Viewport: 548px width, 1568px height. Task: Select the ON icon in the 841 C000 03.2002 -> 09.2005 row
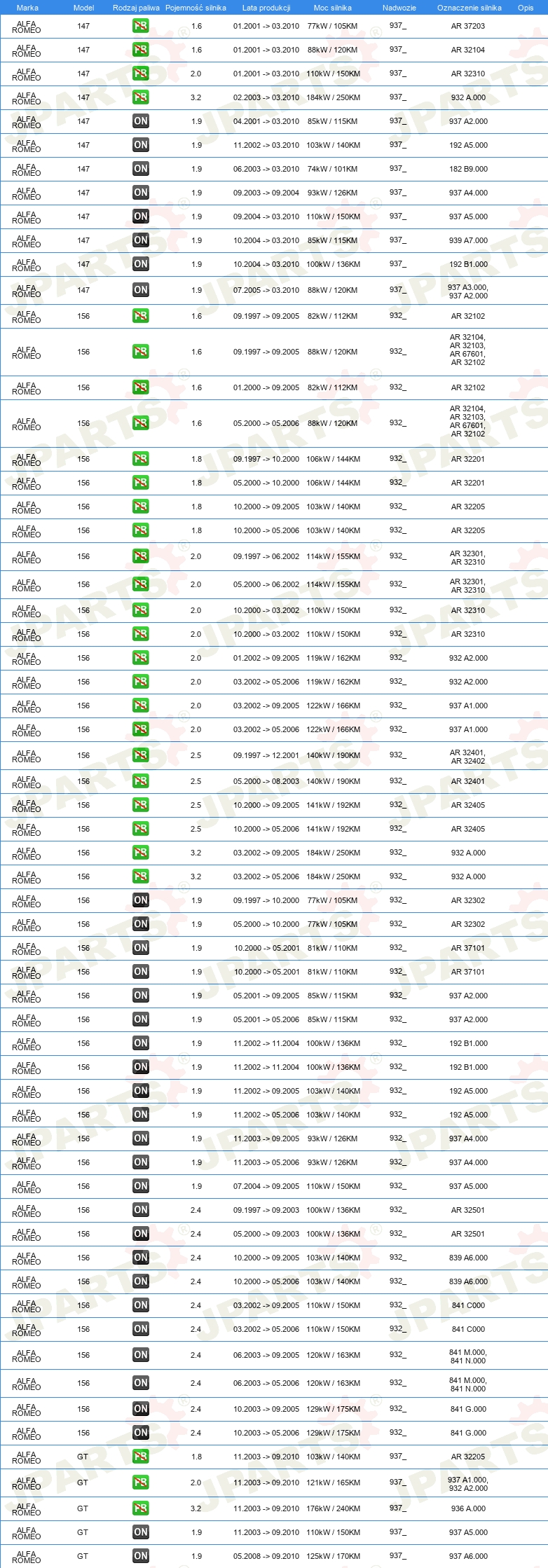pos(140,1305)
